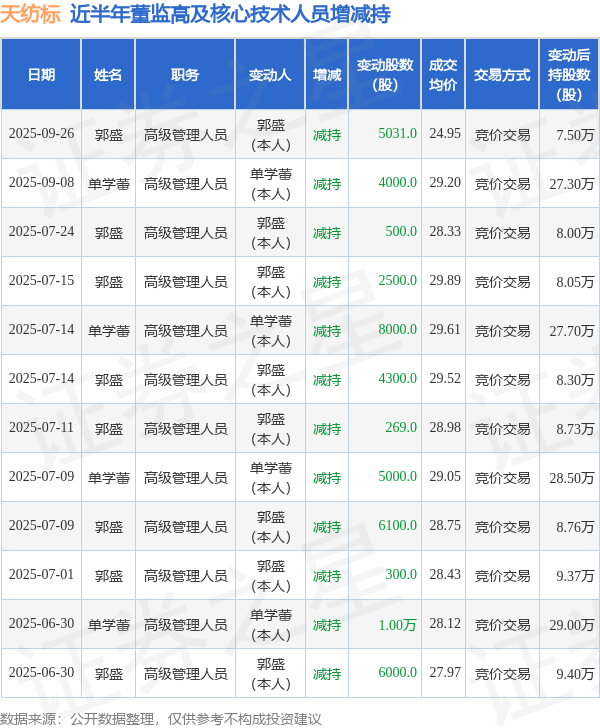Click holdings value 27.30万

pyautogui.click(x=572, y=184)
